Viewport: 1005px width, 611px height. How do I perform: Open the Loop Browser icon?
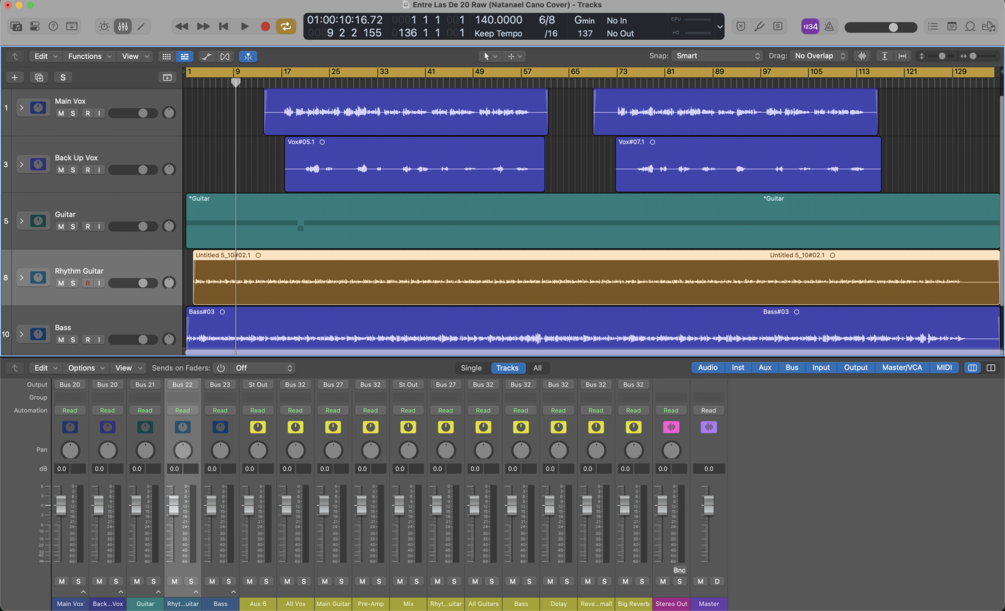click(x=970, y=26)
